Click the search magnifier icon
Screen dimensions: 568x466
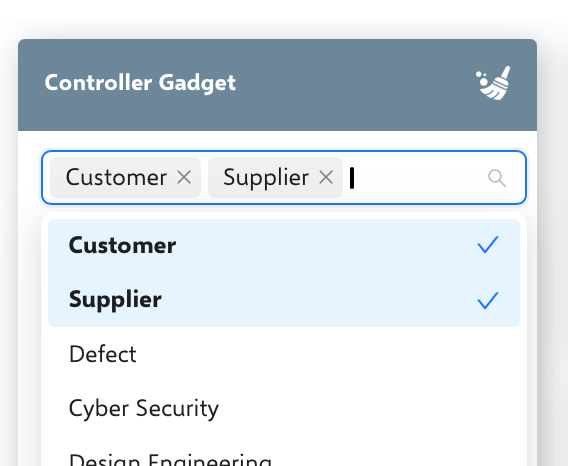pyautogui.click(x=497, y=178)
